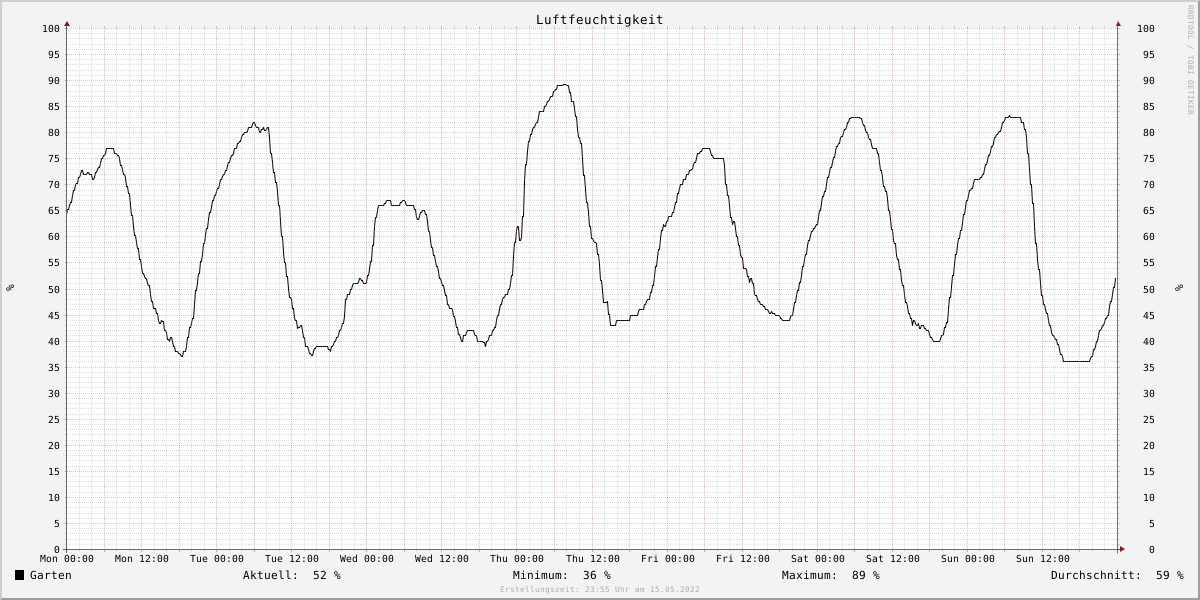Image resolution: width=1200 pixels, height=600 pixels.
Task: Click the "Mon 00:00" time axis label
Action: (x=67, y=559)
